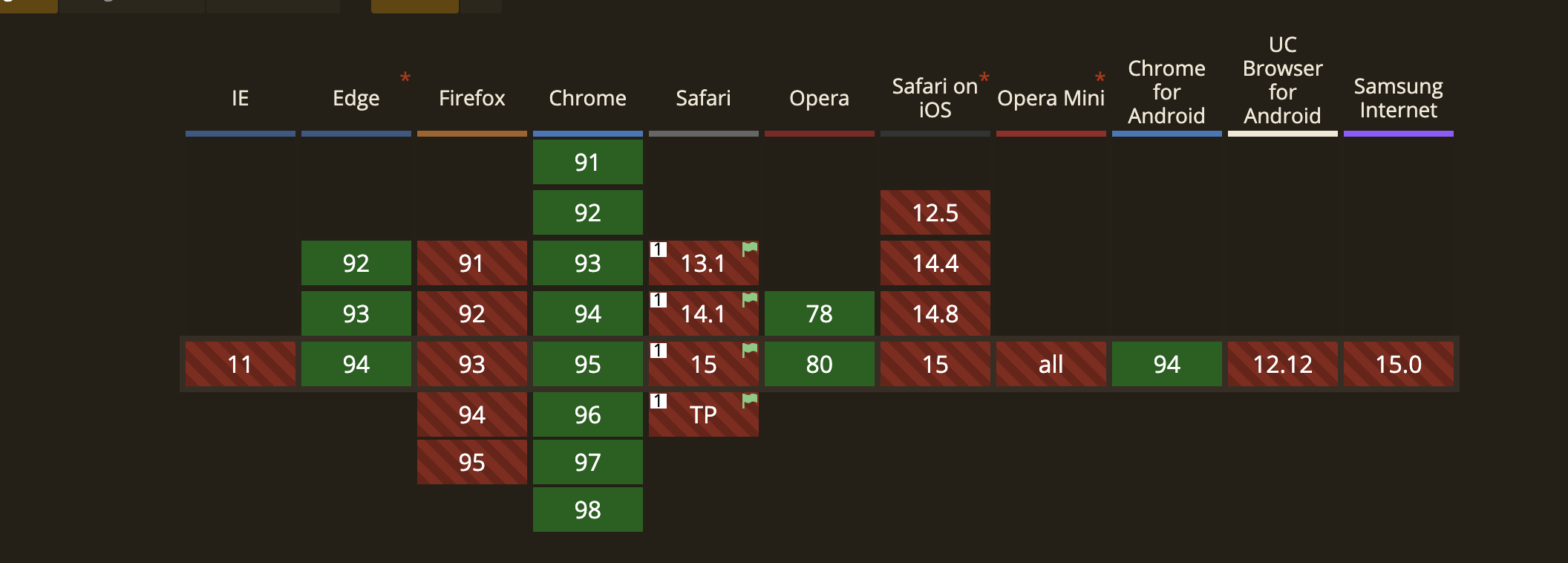Select the UC Browser 12.12 cell

pos(1282,364)
